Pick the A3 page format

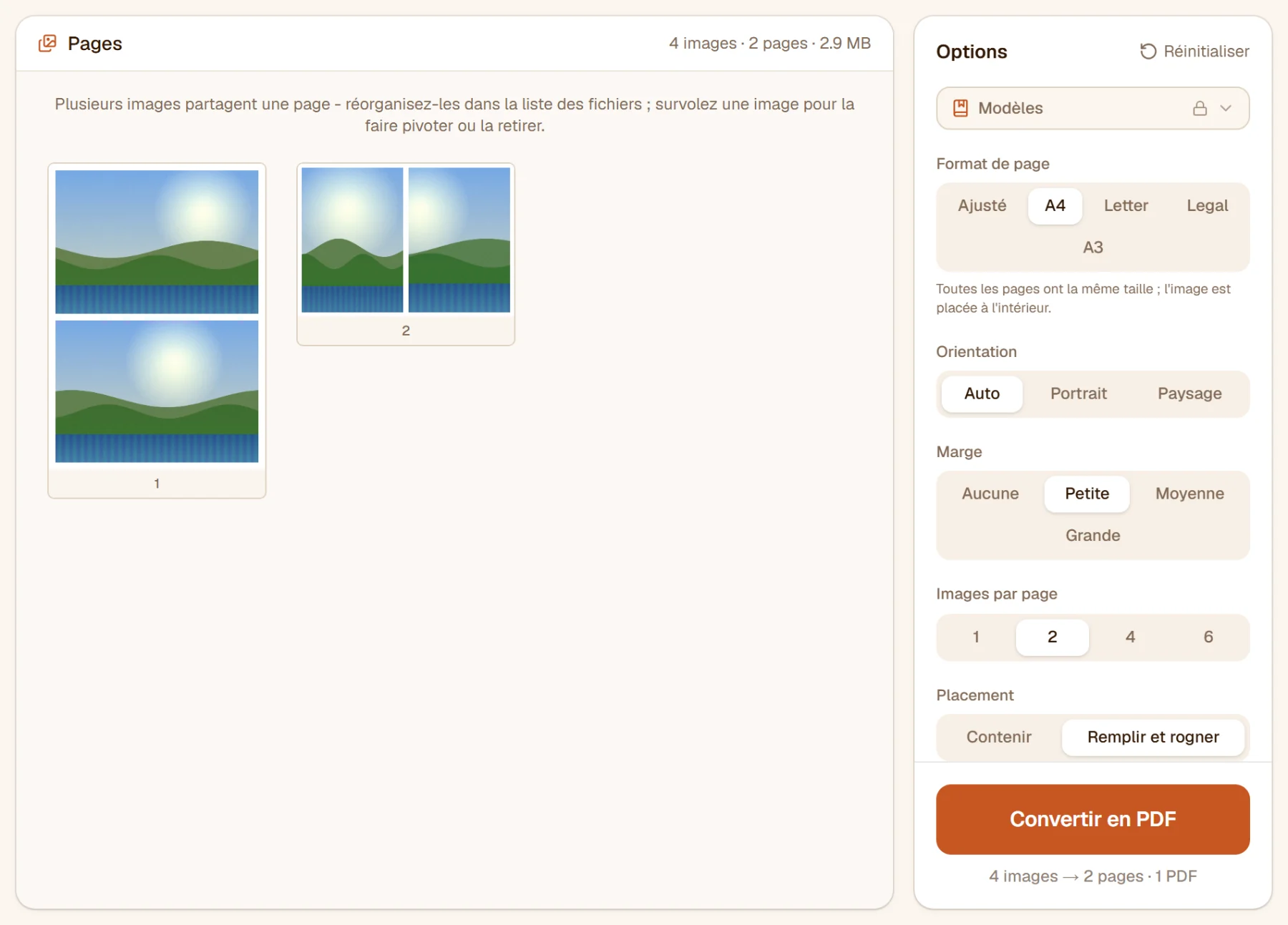pyautogui.click(x=1093, y=248)
